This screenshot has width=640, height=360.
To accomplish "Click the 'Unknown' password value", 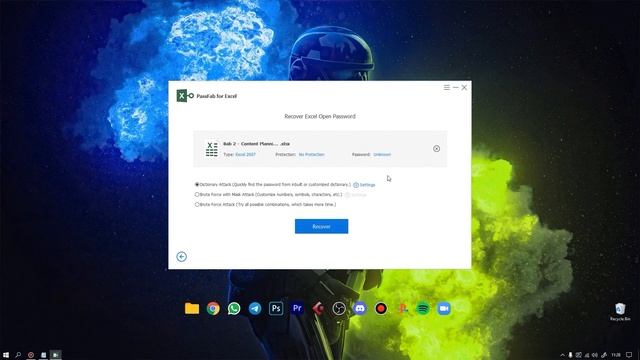I will click(x=382, y=155).
